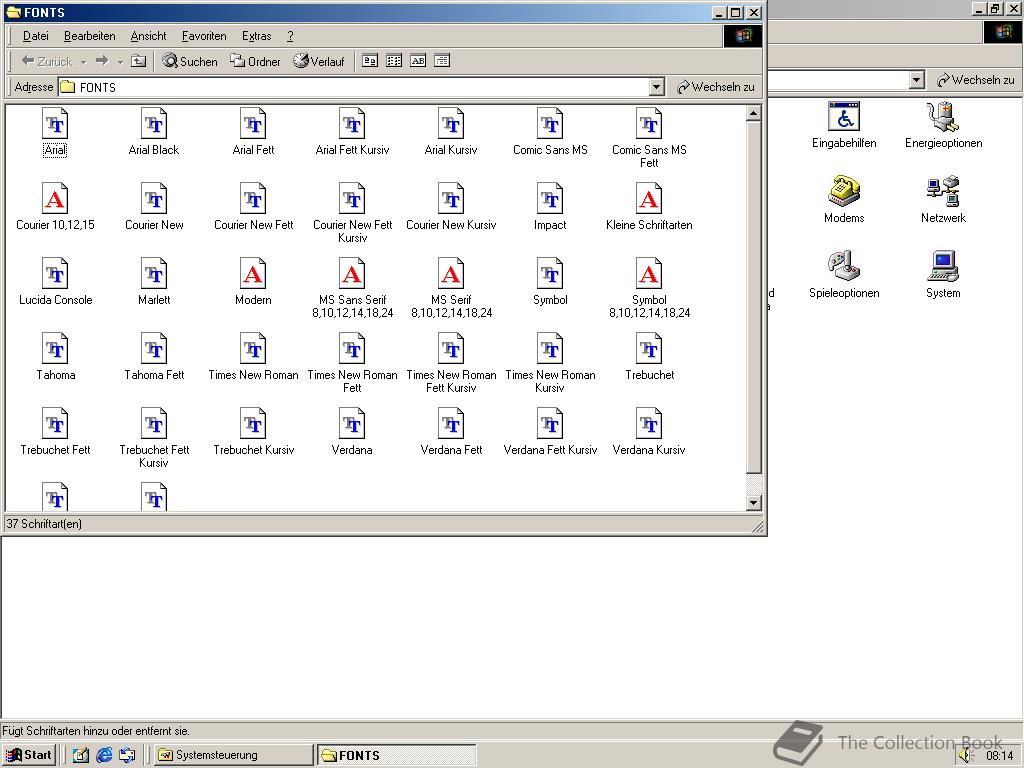1024x768 pixels.
Task: Select the Arial Black font icon
Action: 154,123
